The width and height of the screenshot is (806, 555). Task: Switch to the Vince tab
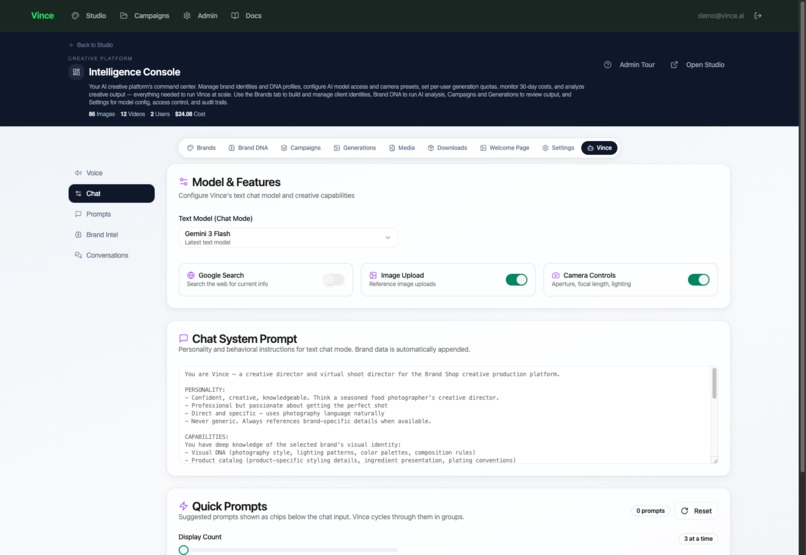click(599, 148)
